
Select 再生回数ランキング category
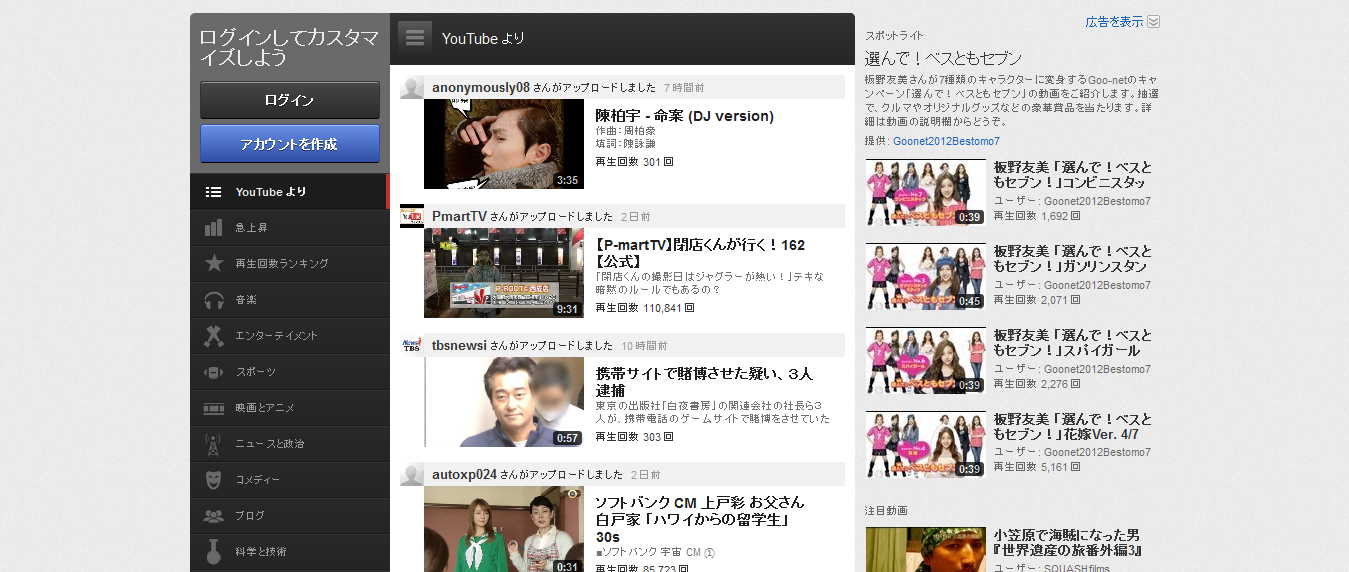tap(288, 264)
